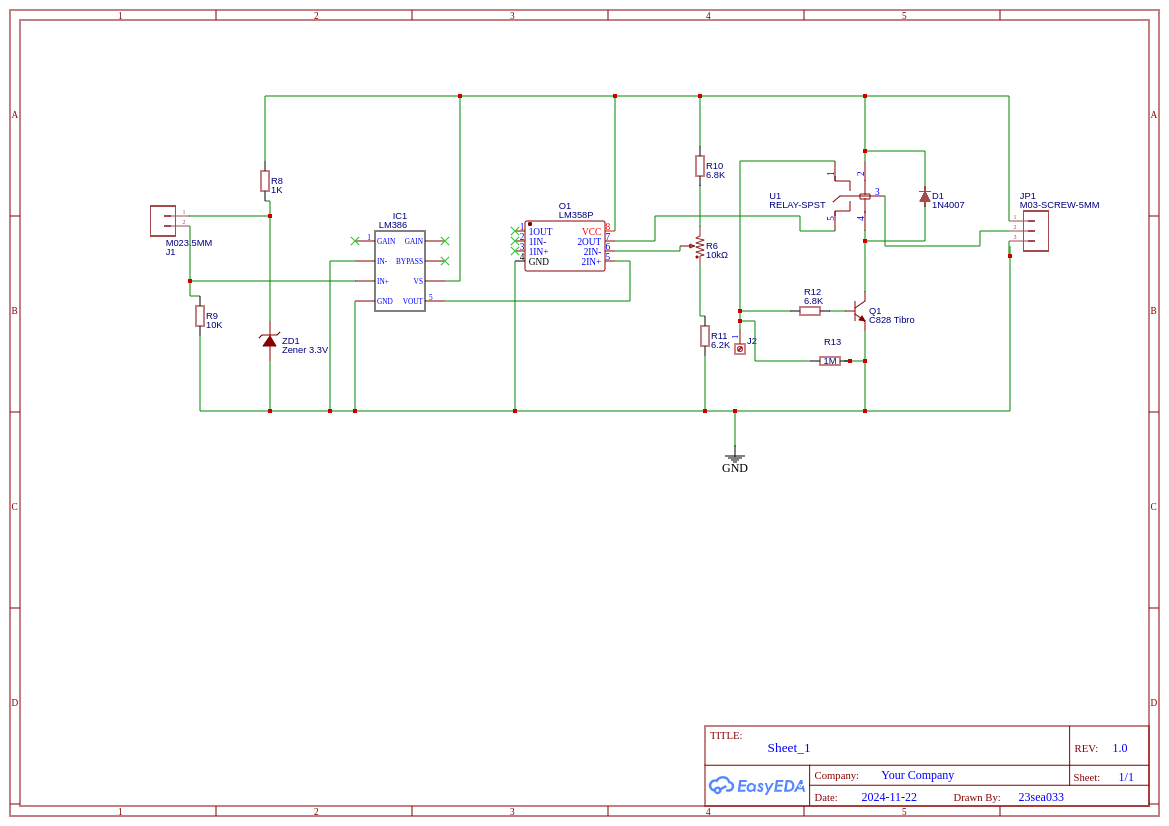Click the 'Sheet_1' title text
The width and height of the screenshot is (1169, 826).
coord(789,748)
